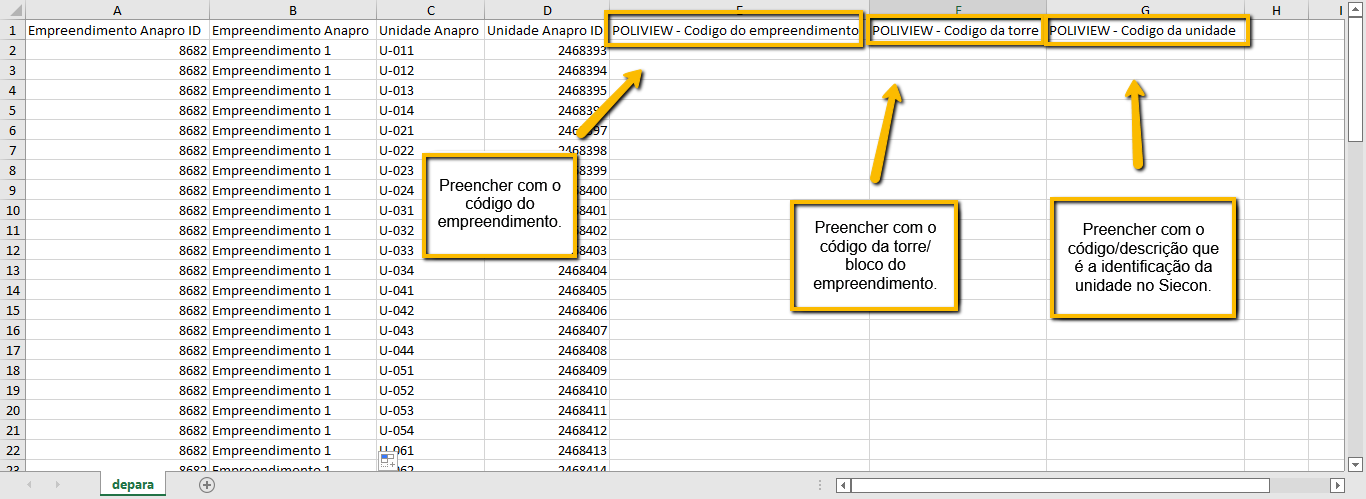
Task: Select 'POLIVIEW - Codigo do empreendimento' header cell
Action: coord(735,31)
